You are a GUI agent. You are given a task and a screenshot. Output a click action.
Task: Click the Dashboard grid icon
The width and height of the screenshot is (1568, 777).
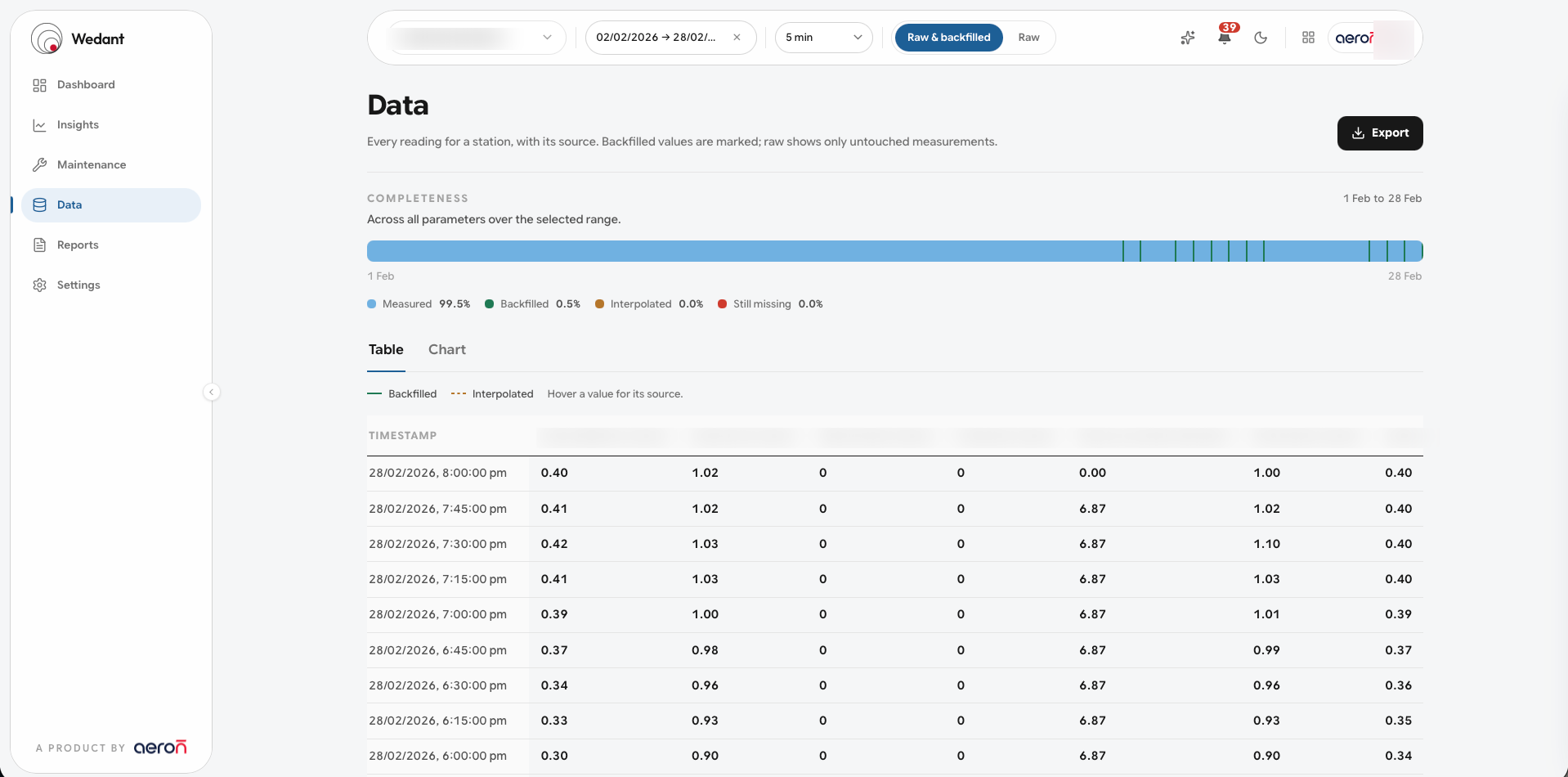pyautogui.click(x=39, y=85)
